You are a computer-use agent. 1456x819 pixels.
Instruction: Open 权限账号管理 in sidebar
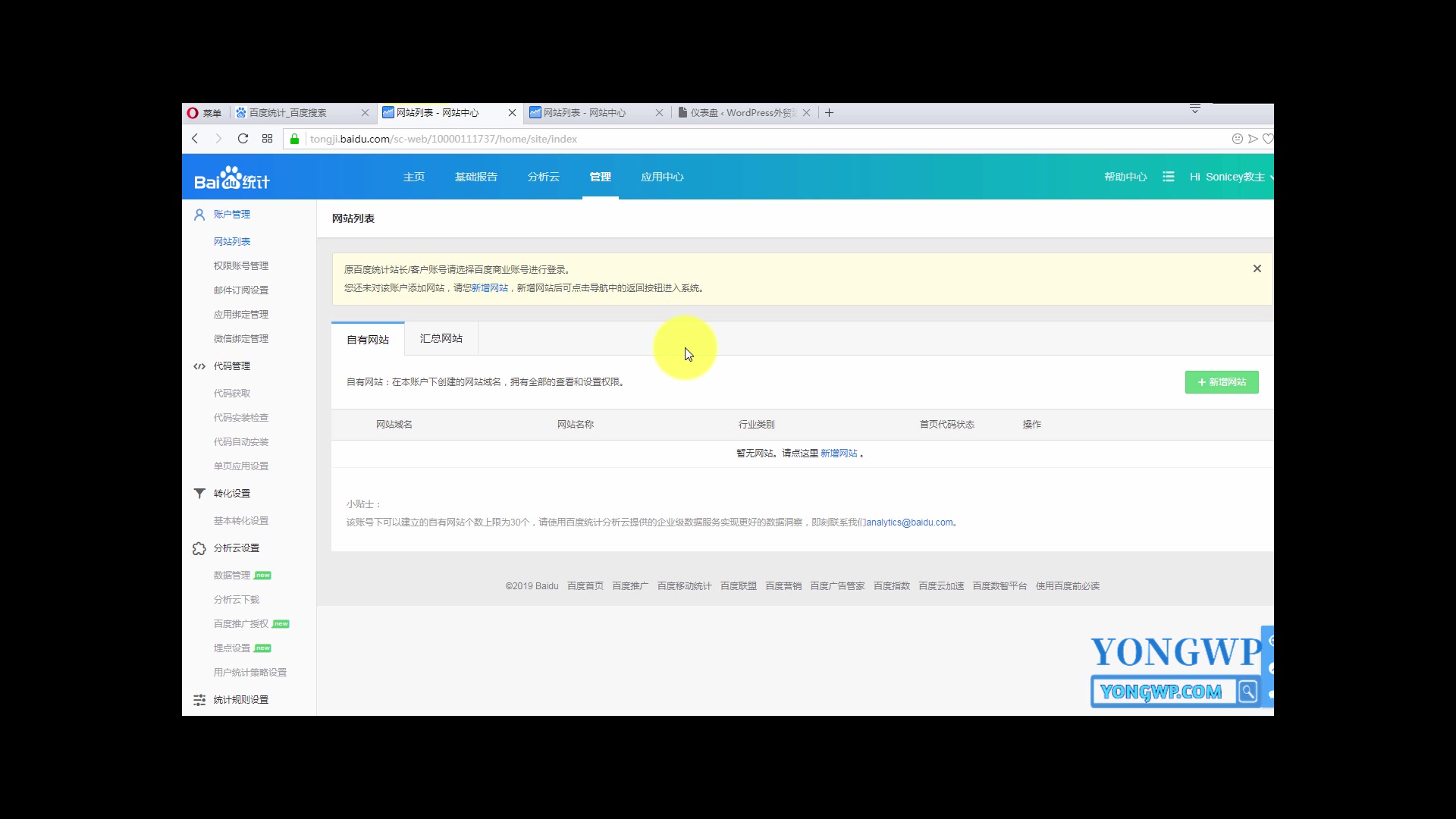tap(241, 266)
